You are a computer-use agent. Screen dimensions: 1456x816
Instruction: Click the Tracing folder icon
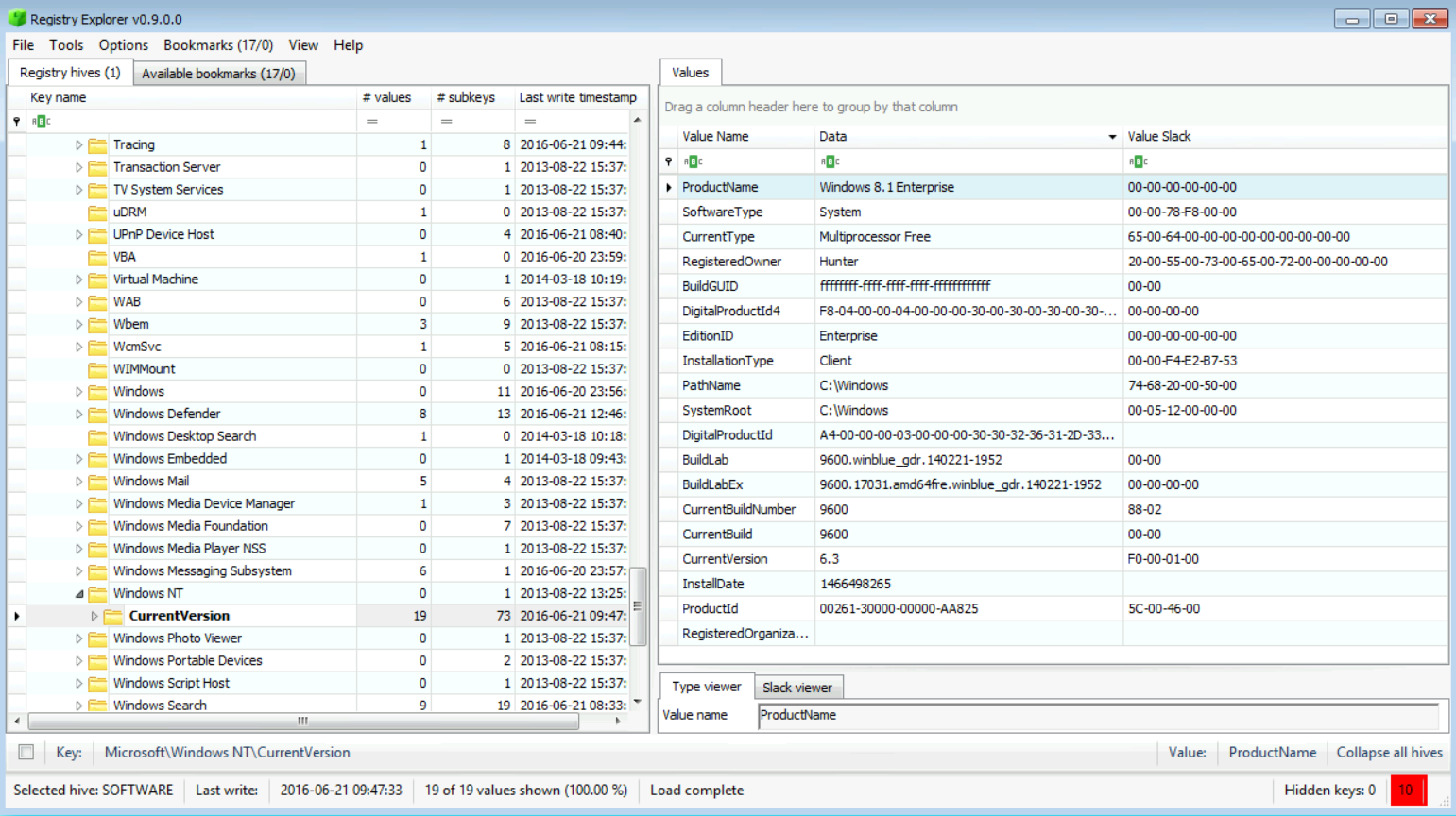point(97,145)
